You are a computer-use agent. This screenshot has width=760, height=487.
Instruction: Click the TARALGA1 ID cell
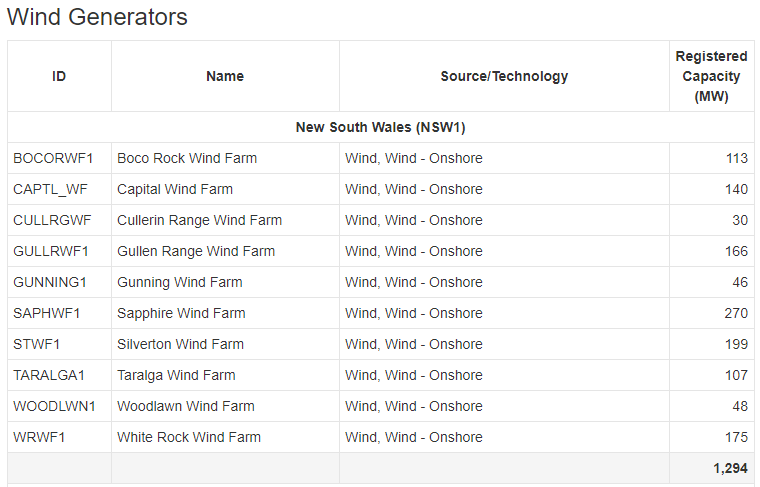[49, 375]
